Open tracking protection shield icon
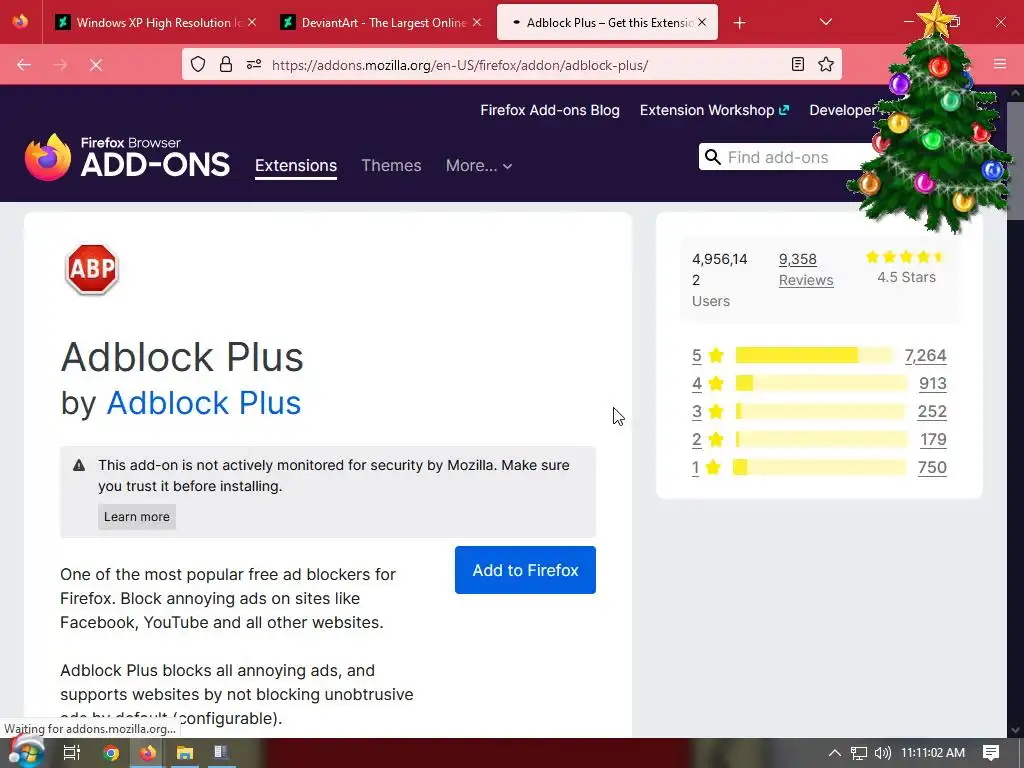 point(198,64)
